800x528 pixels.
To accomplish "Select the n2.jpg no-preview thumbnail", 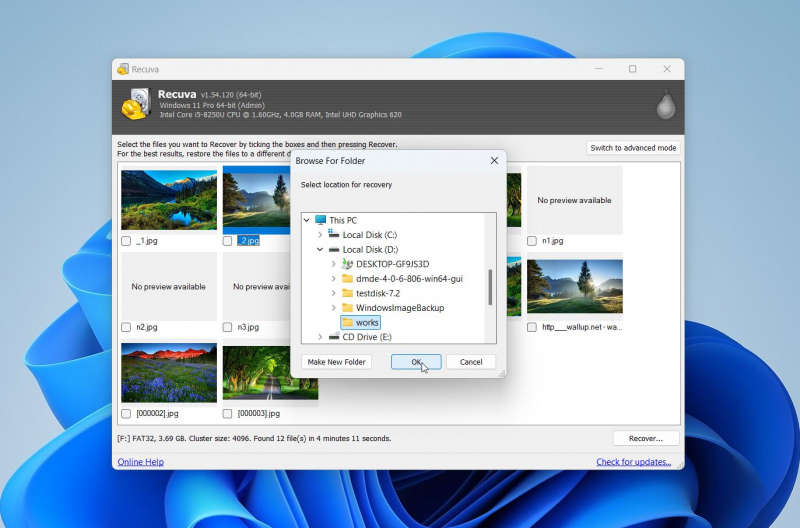I will tap(169, 287).
